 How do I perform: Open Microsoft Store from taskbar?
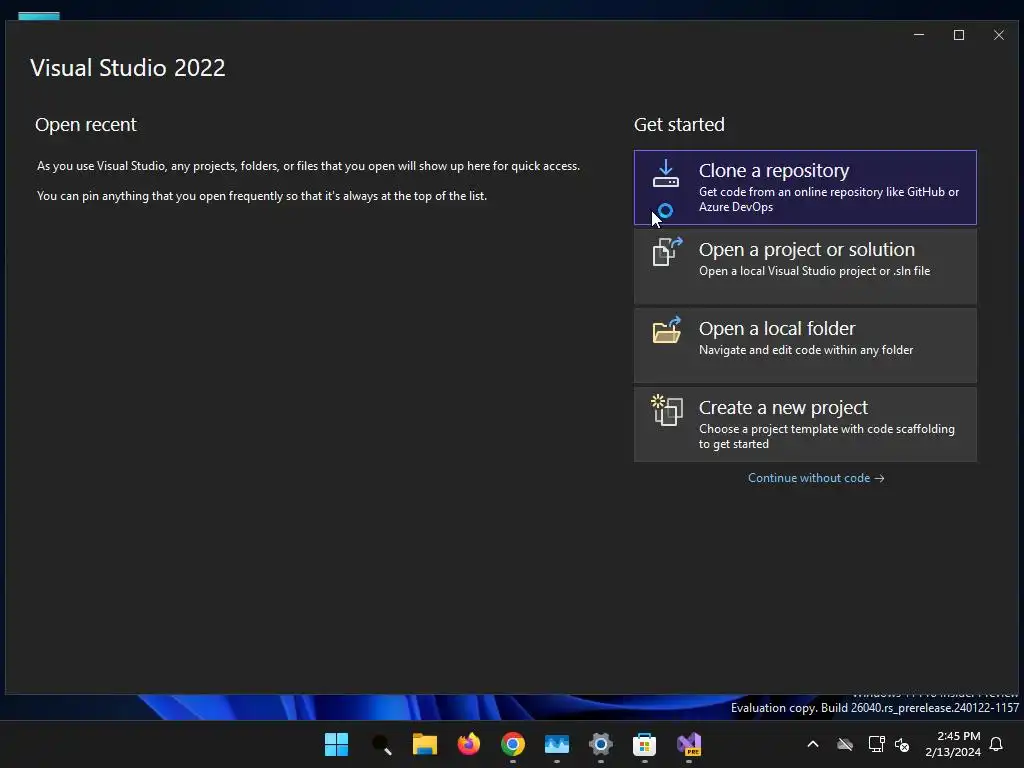644,744
